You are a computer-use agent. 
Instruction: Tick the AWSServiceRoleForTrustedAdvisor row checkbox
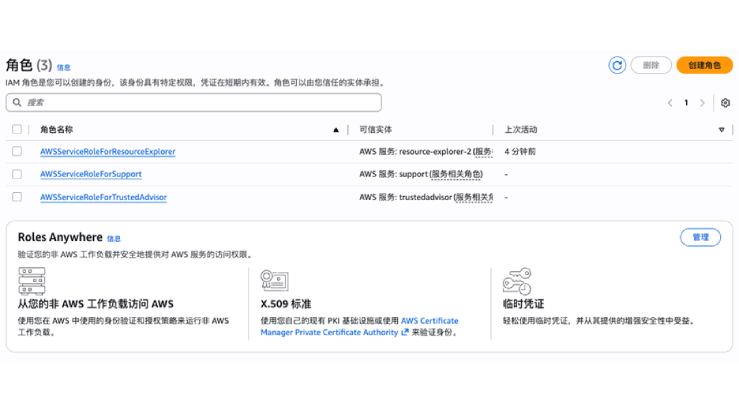coord(17,197)
